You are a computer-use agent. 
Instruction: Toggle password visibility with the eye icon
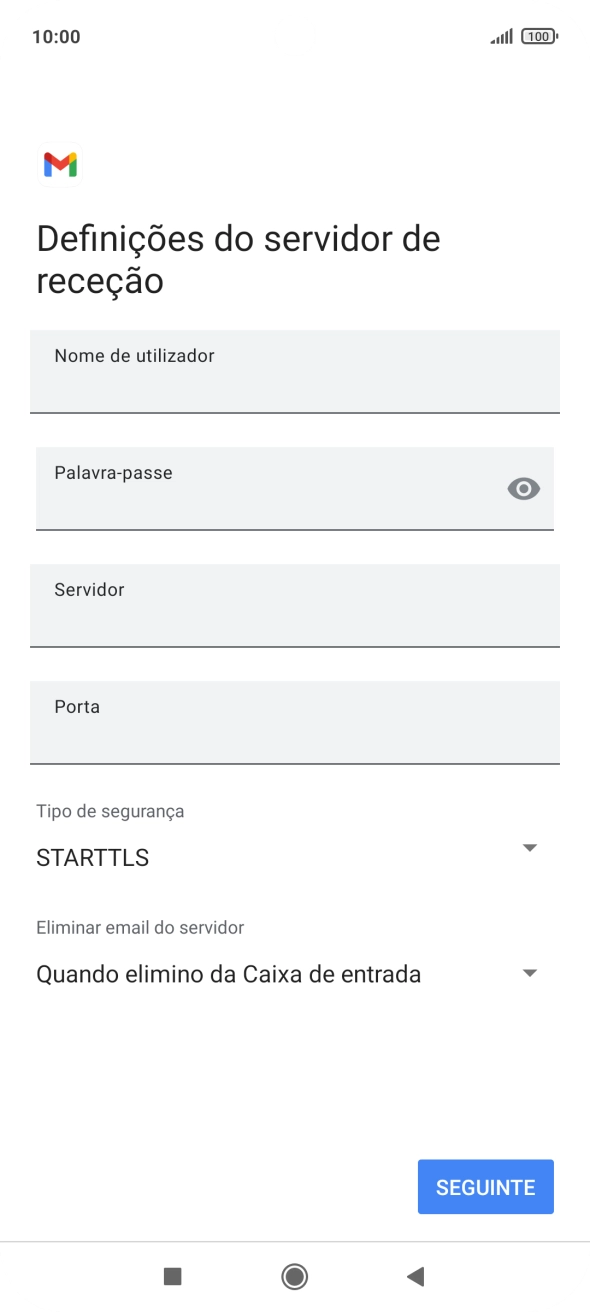tap(524, 488)
